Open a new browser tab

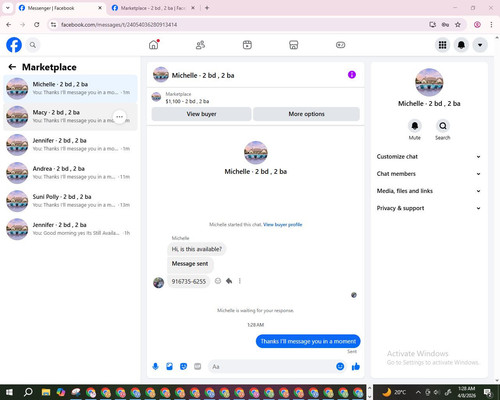[207, 8]
